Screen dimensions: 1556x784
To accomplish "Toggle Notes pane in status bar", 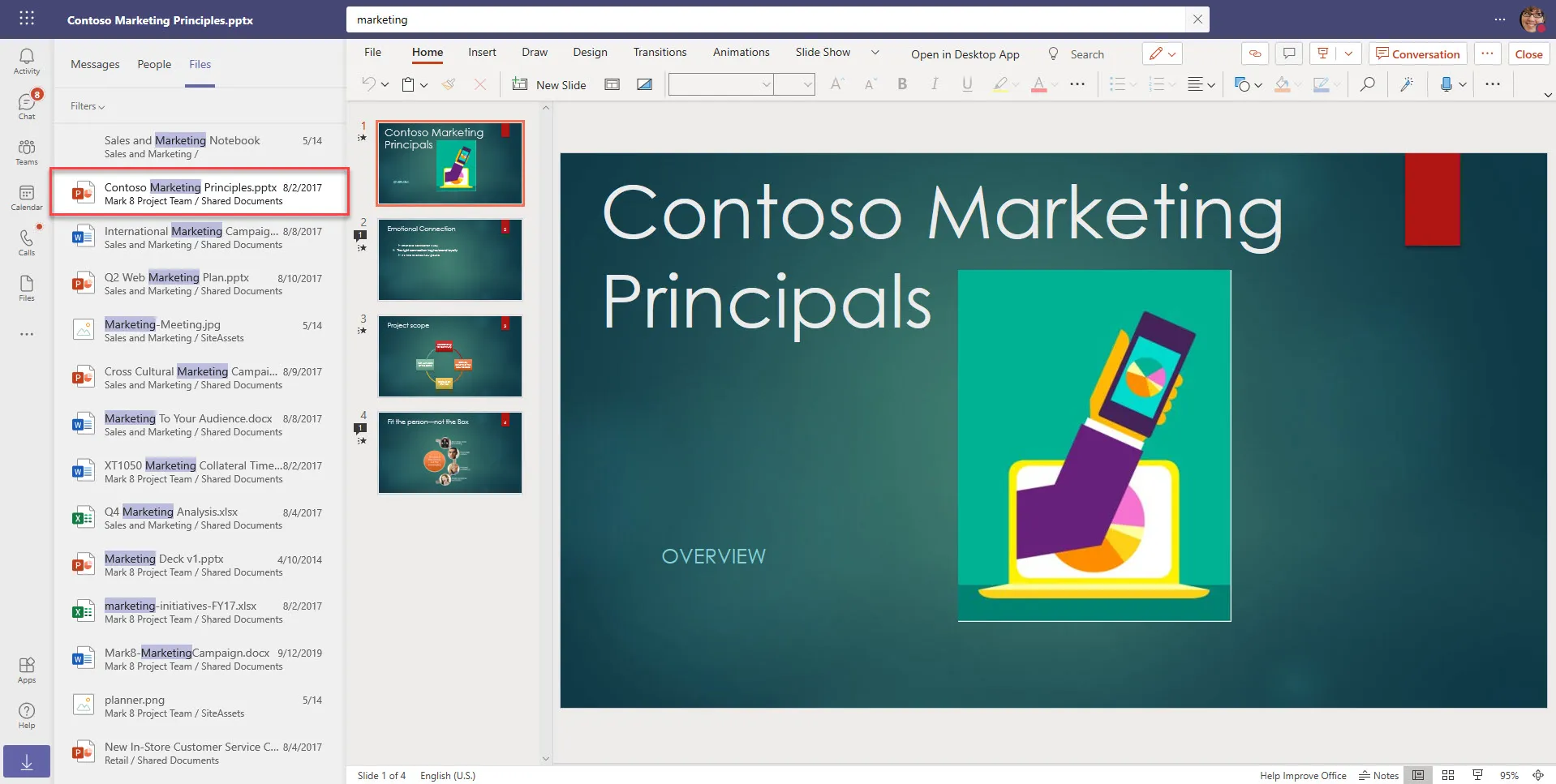I will coord(1379,775).
